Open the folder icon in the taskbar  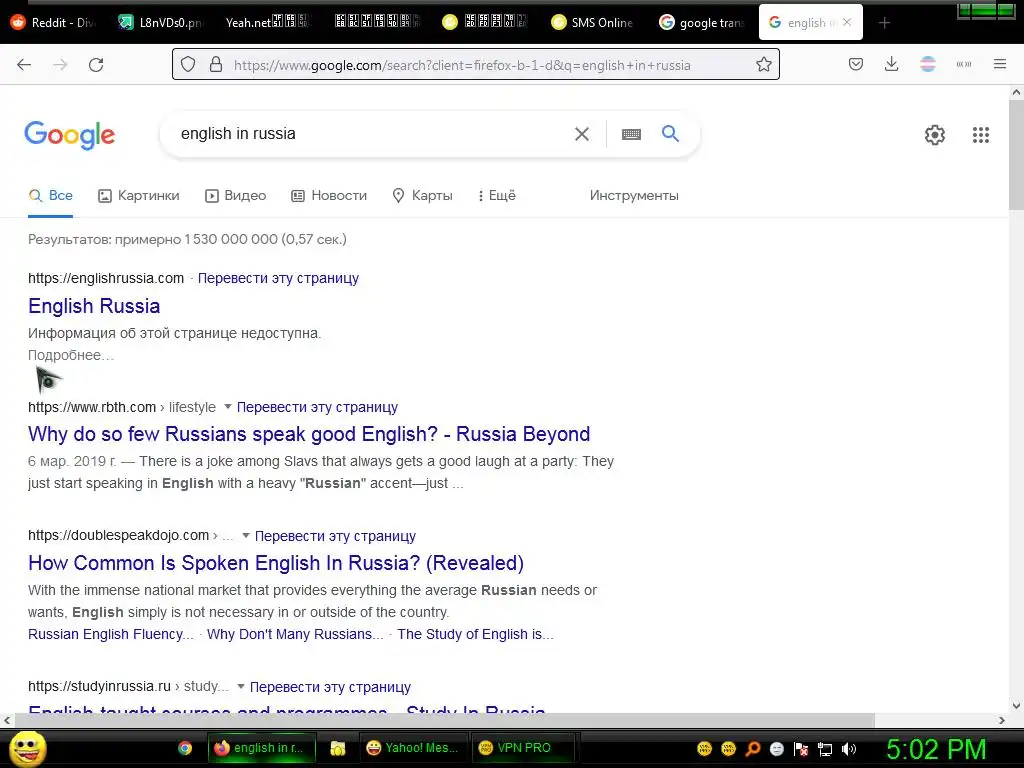338,748
